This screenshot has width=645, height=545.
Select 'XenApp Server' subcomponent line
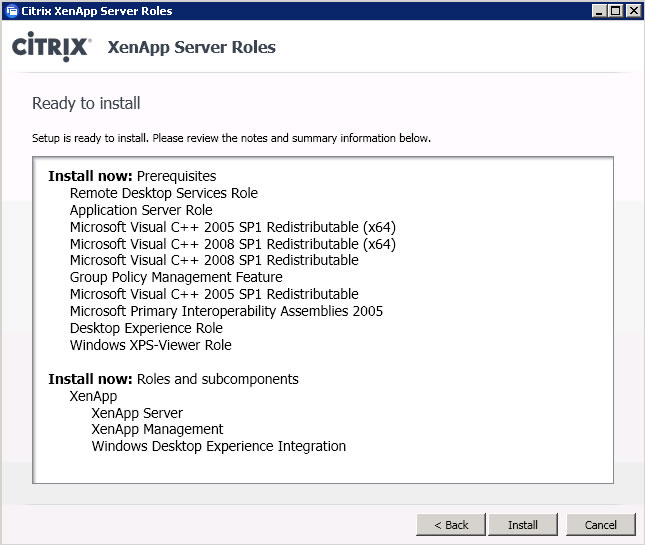point(137,413)
